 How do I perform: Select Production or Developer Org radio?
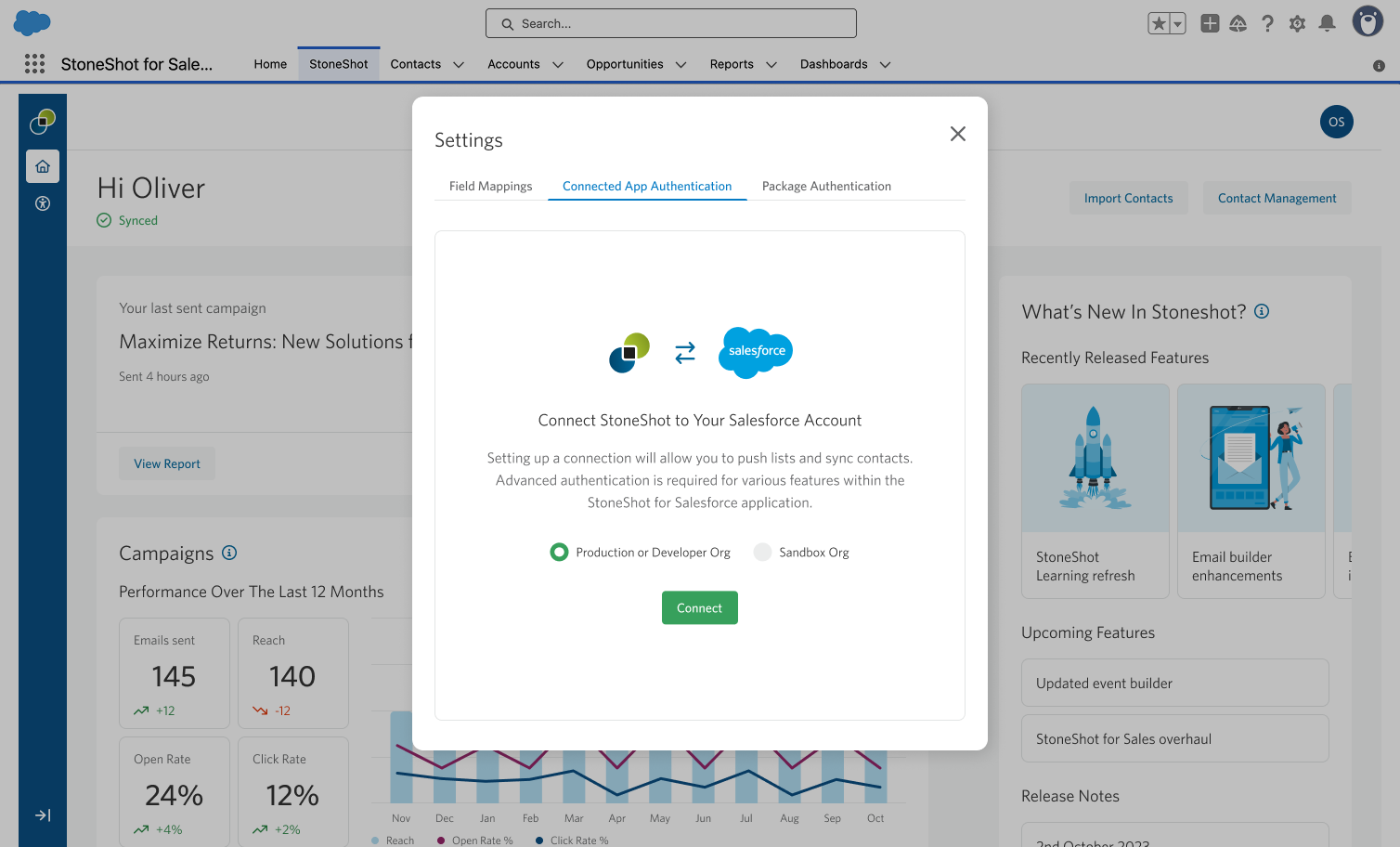559,553
